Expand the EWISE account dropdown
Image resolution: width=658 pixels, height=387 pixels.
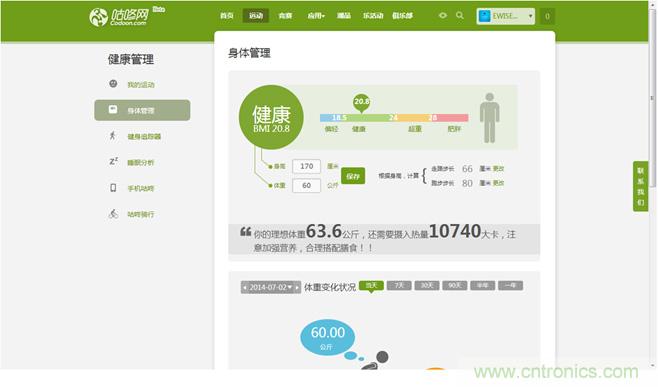pos(530,16)
